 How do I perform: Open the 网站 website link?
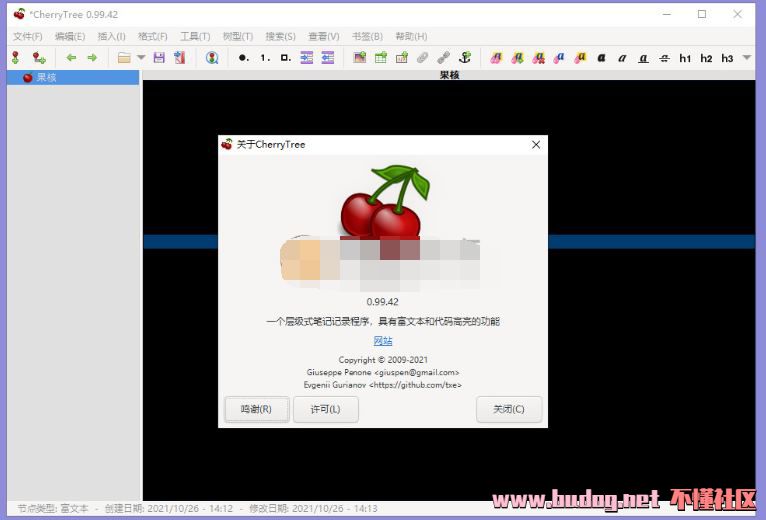pyautogui.click(x=383, y=341)
